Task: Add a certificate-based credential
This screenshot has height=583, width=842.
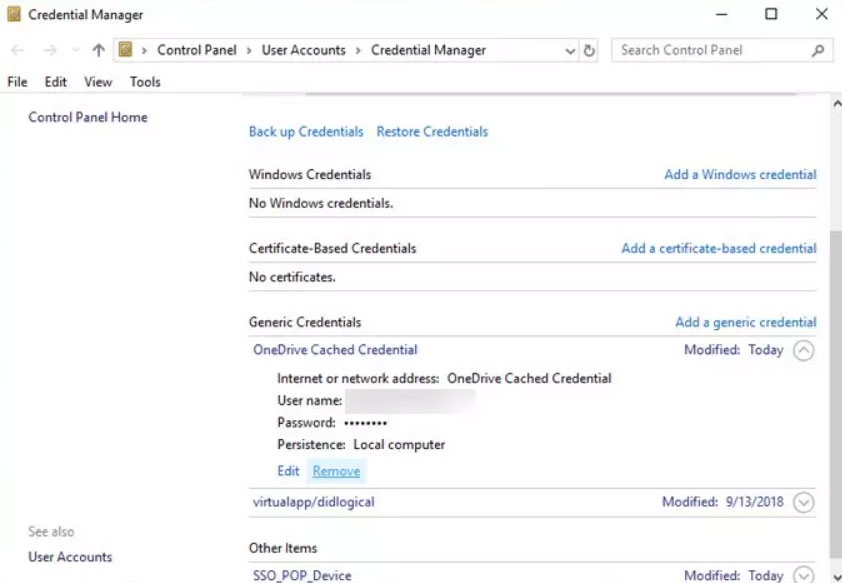Action: pos(719,249)
